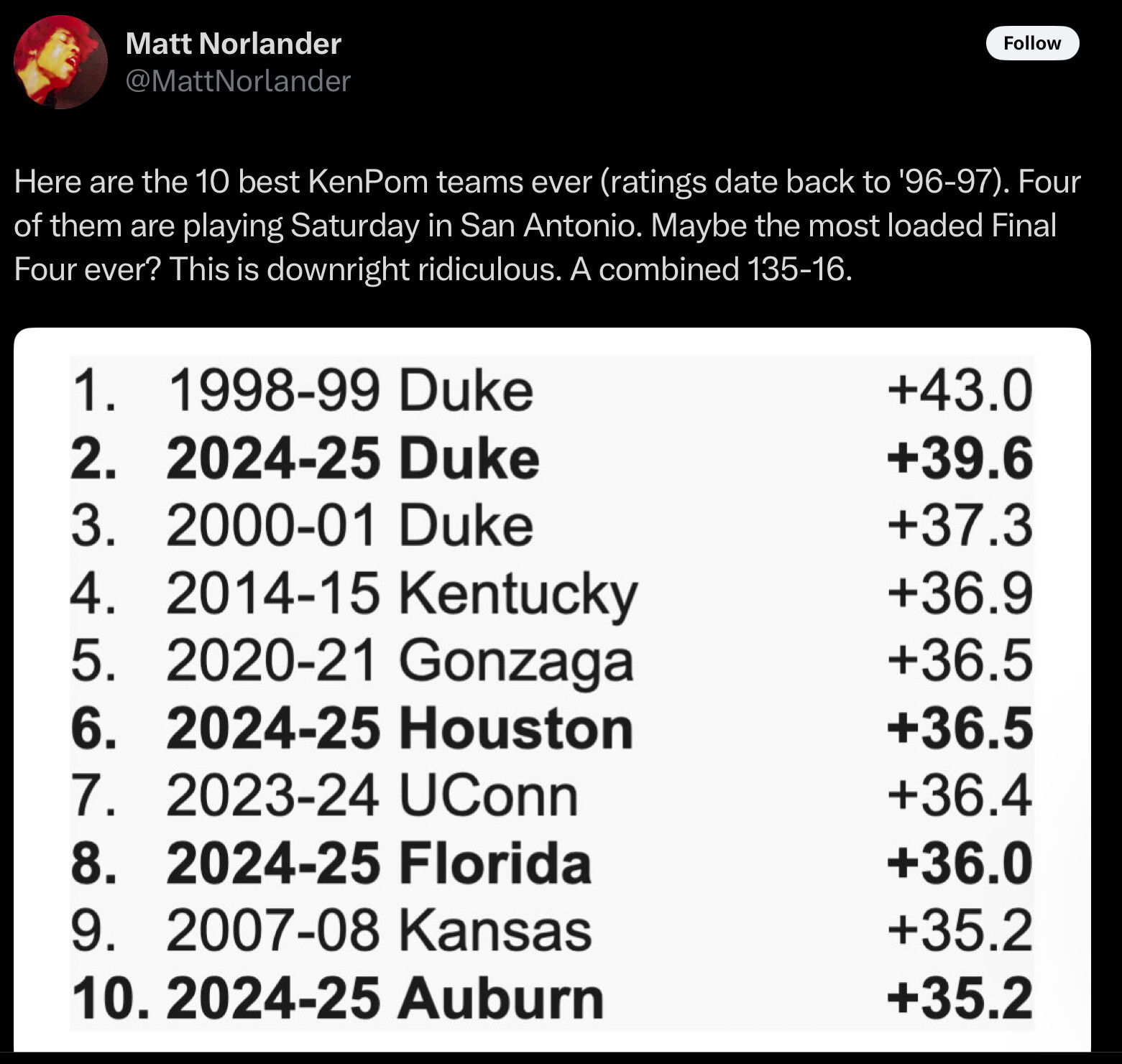Click the 2024-25 Houston entry
Viewport: 1122px width, 1064px height.
click(400, 728)
